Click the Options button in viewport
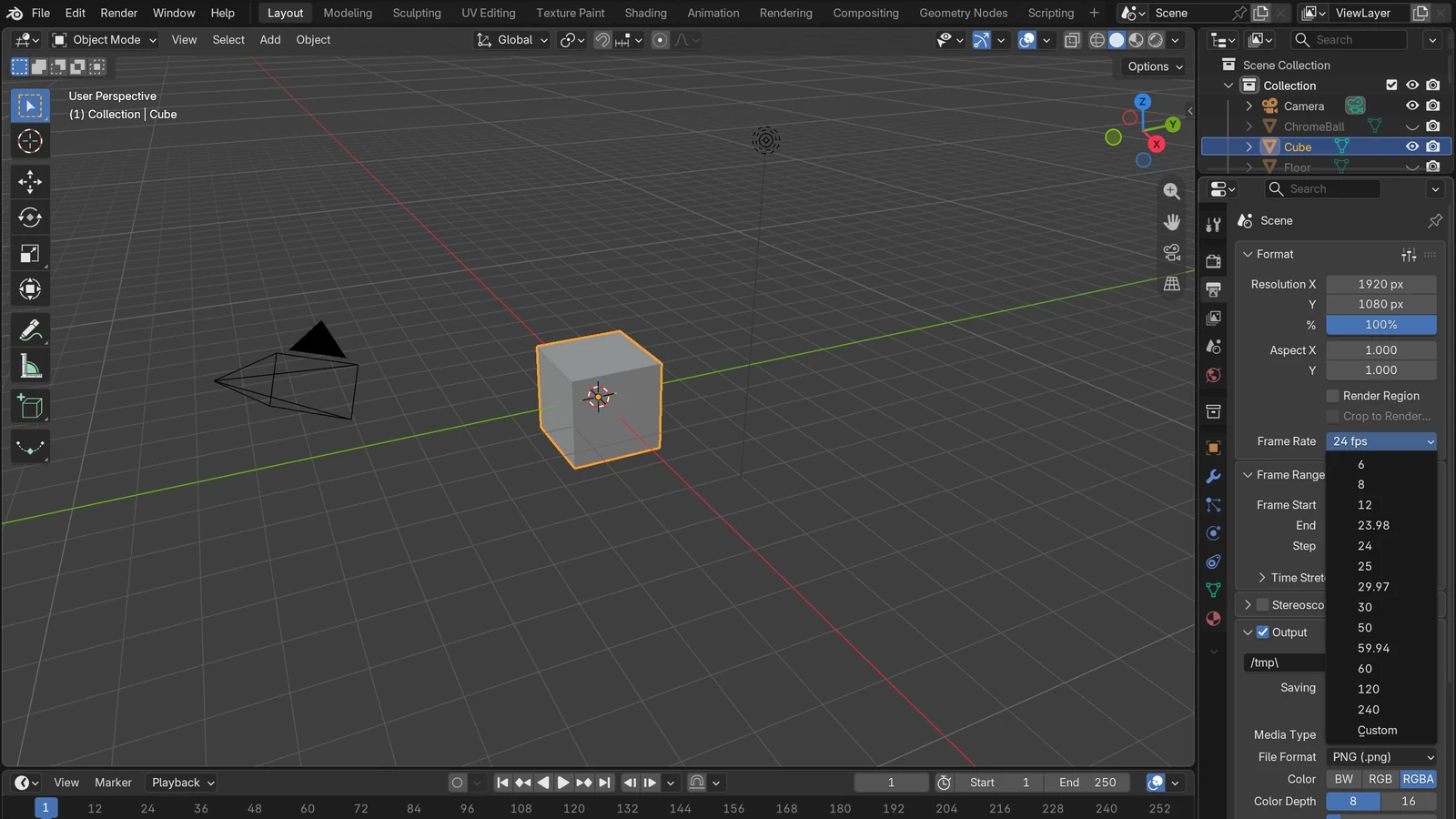 pyautogui.click(x=1155, y=66)
